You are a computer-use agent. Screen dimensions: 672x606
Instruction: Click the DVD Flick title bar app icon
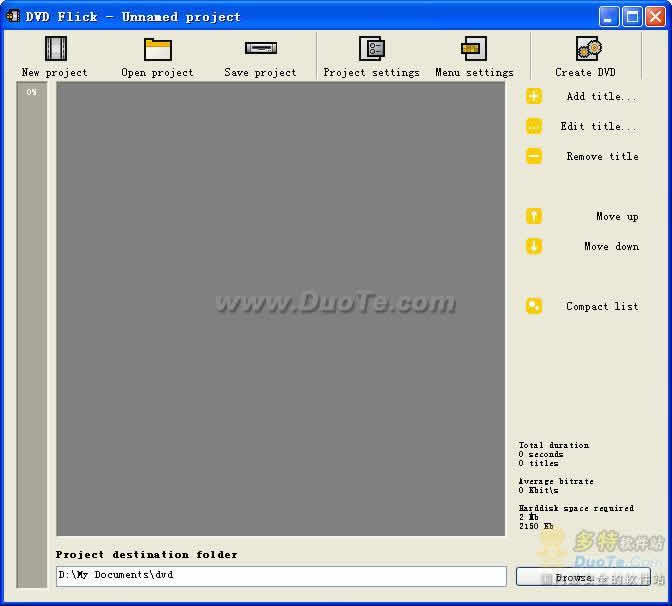coord(13,16)
